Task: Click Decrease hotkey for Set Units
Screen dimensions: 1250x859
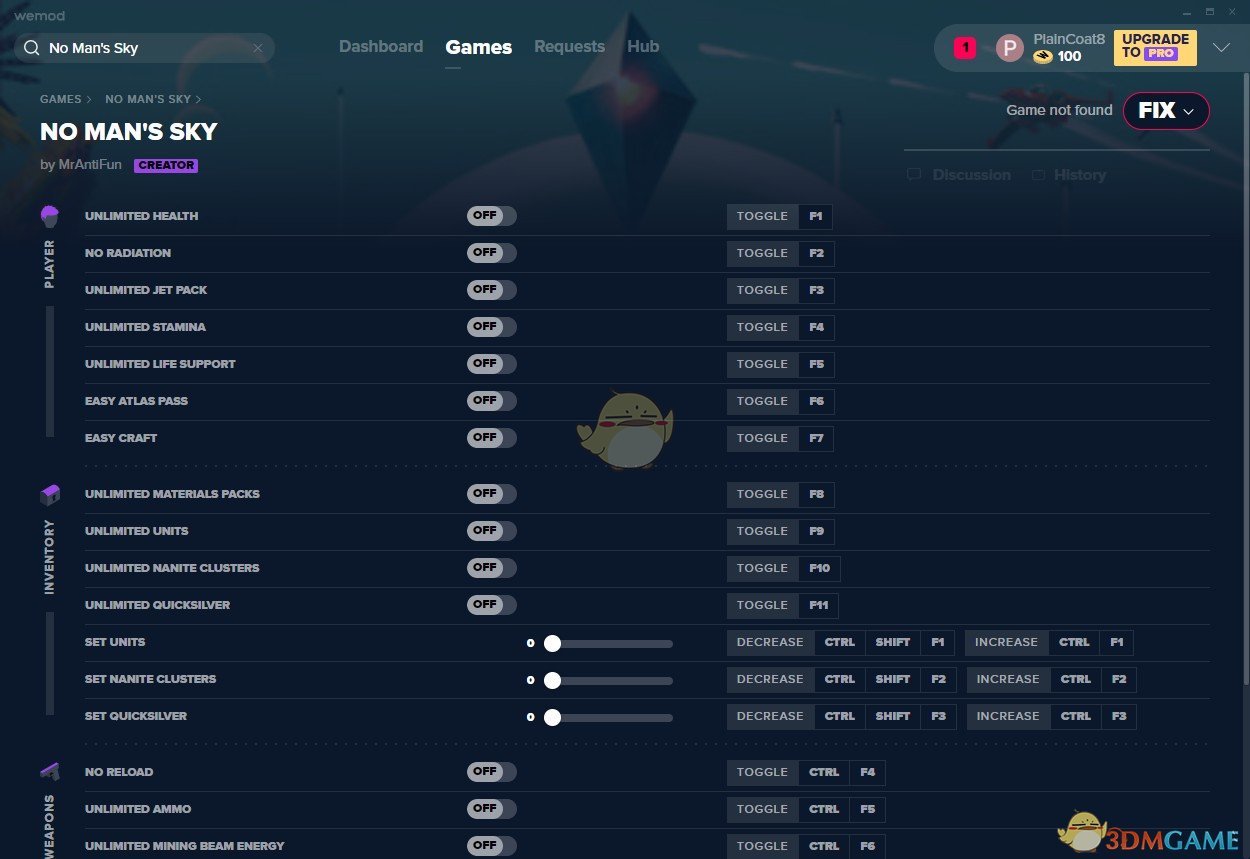Action: (x=770, y=642)
